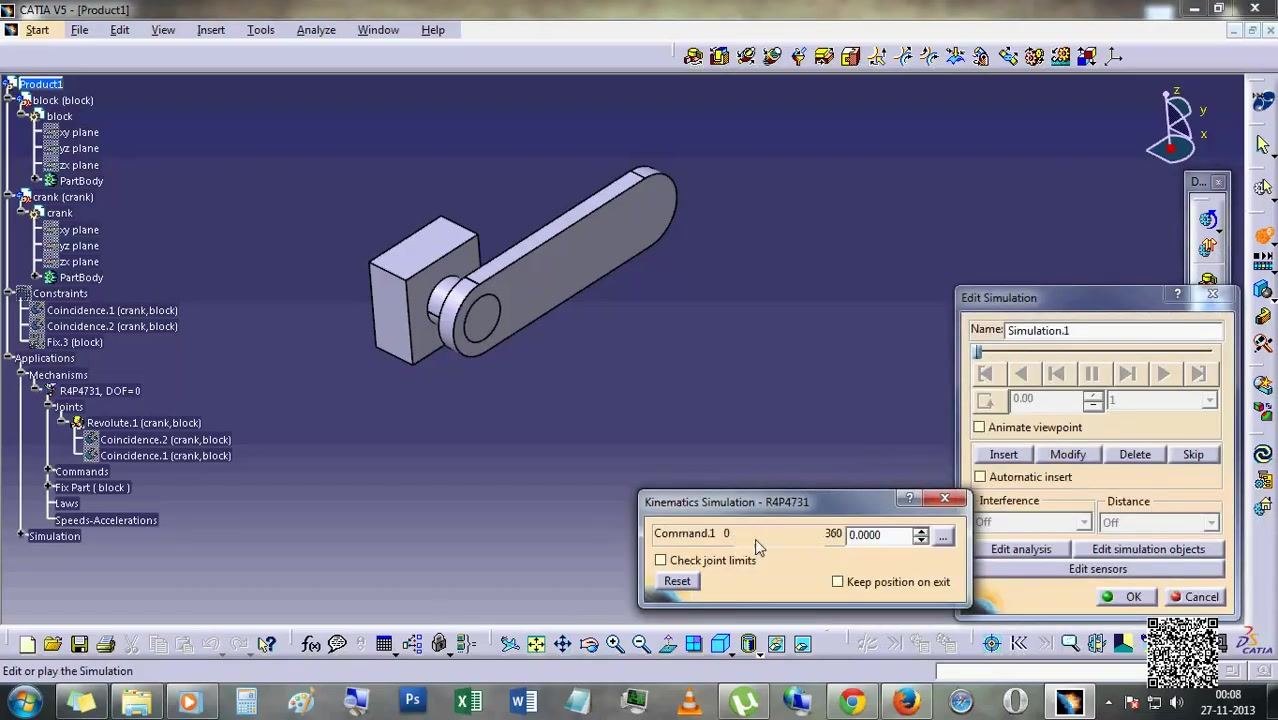1278x720 pixels.
Task: Click the New document icon in bottom toolbar
Action: click(x=27, y=644)
